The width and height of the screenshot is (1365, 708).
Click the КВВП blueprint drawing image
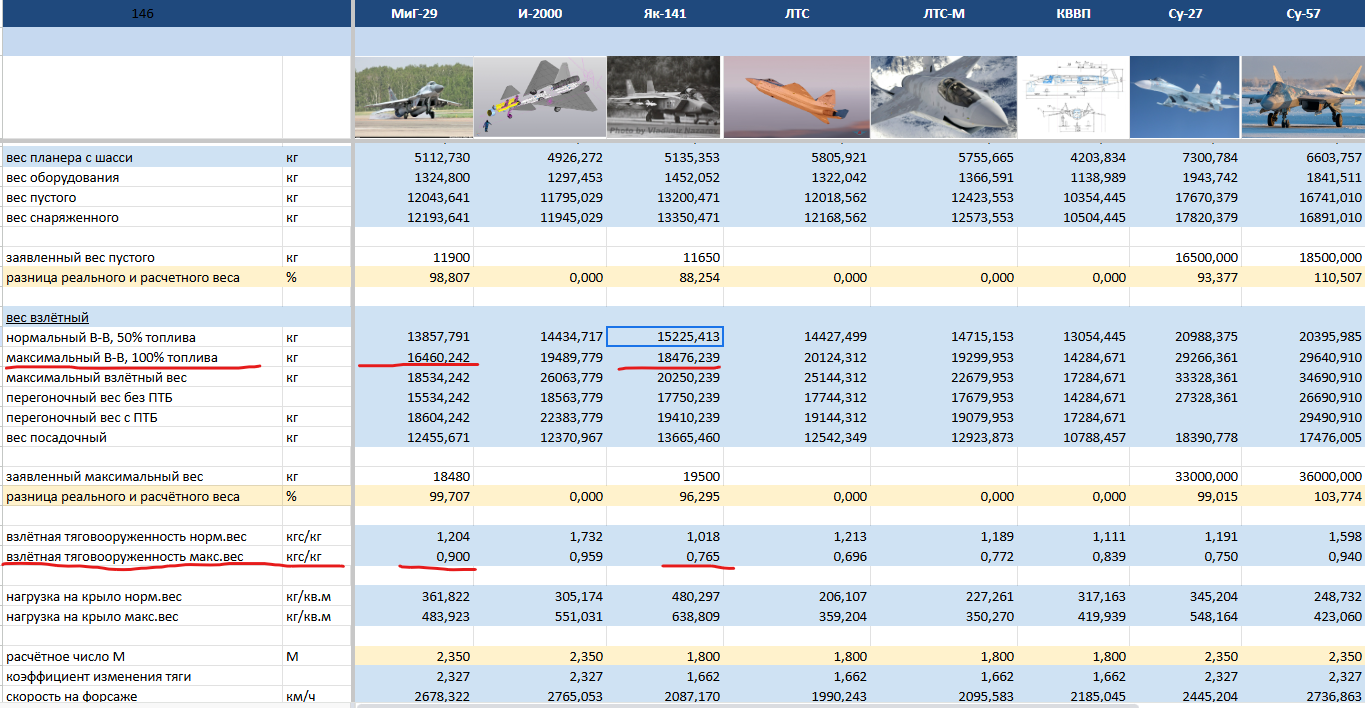1074,97
